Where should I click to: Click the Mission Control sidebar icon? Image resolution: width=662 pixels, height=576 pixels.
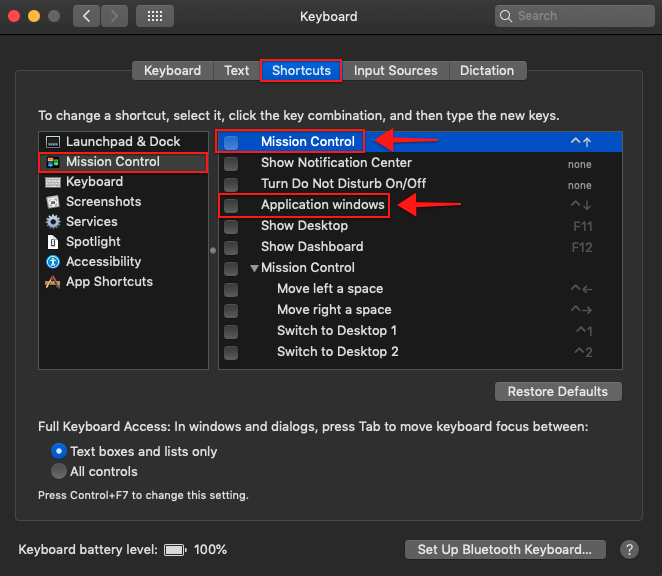(x=53, y=162)
